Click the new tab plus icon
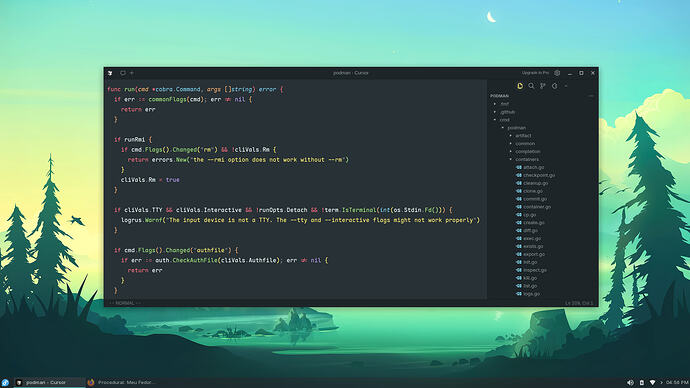Viewport: 690px width, 388px height. pos(132,73)
